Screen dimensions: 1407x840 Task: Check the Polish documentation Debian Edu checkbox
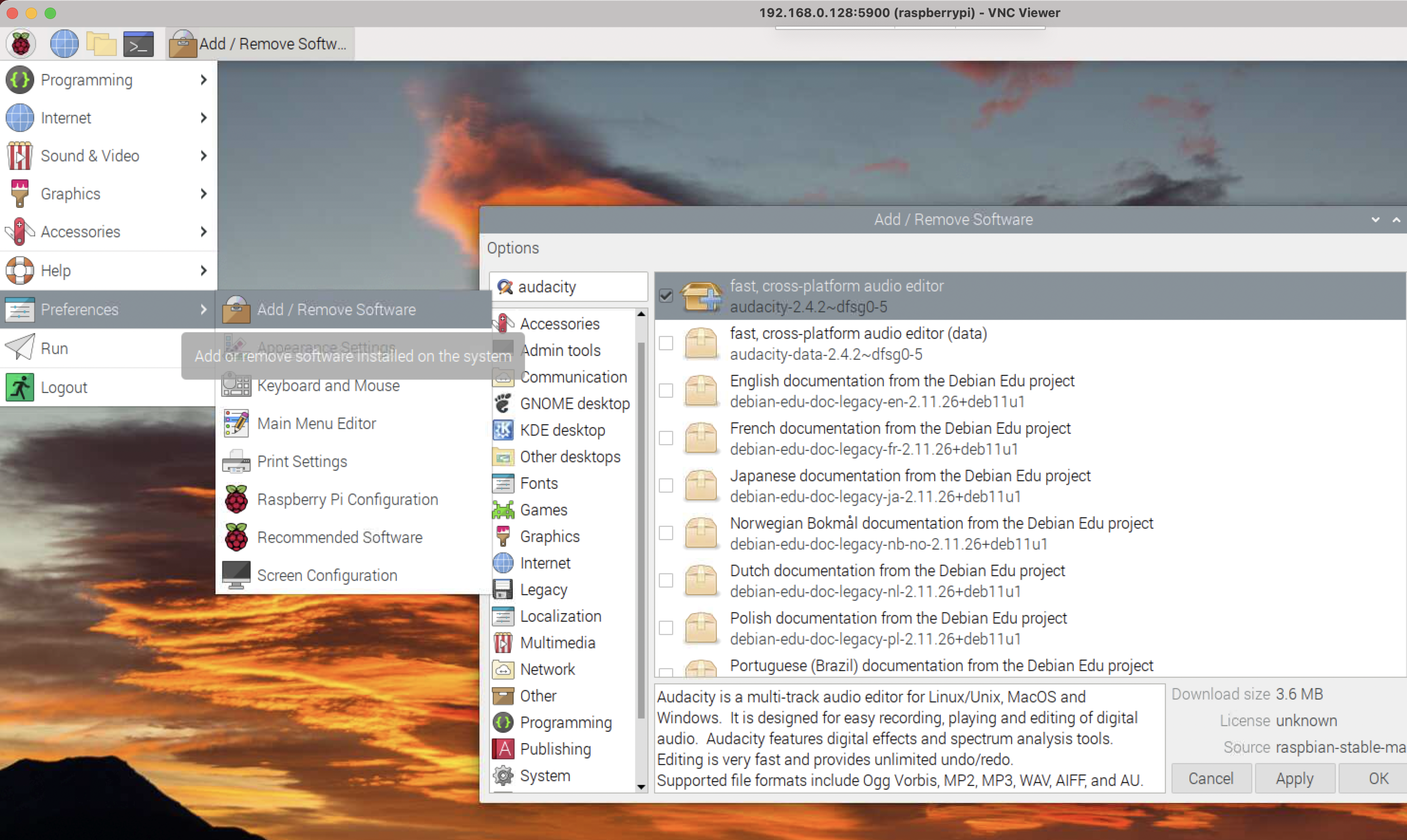point(666,628)
